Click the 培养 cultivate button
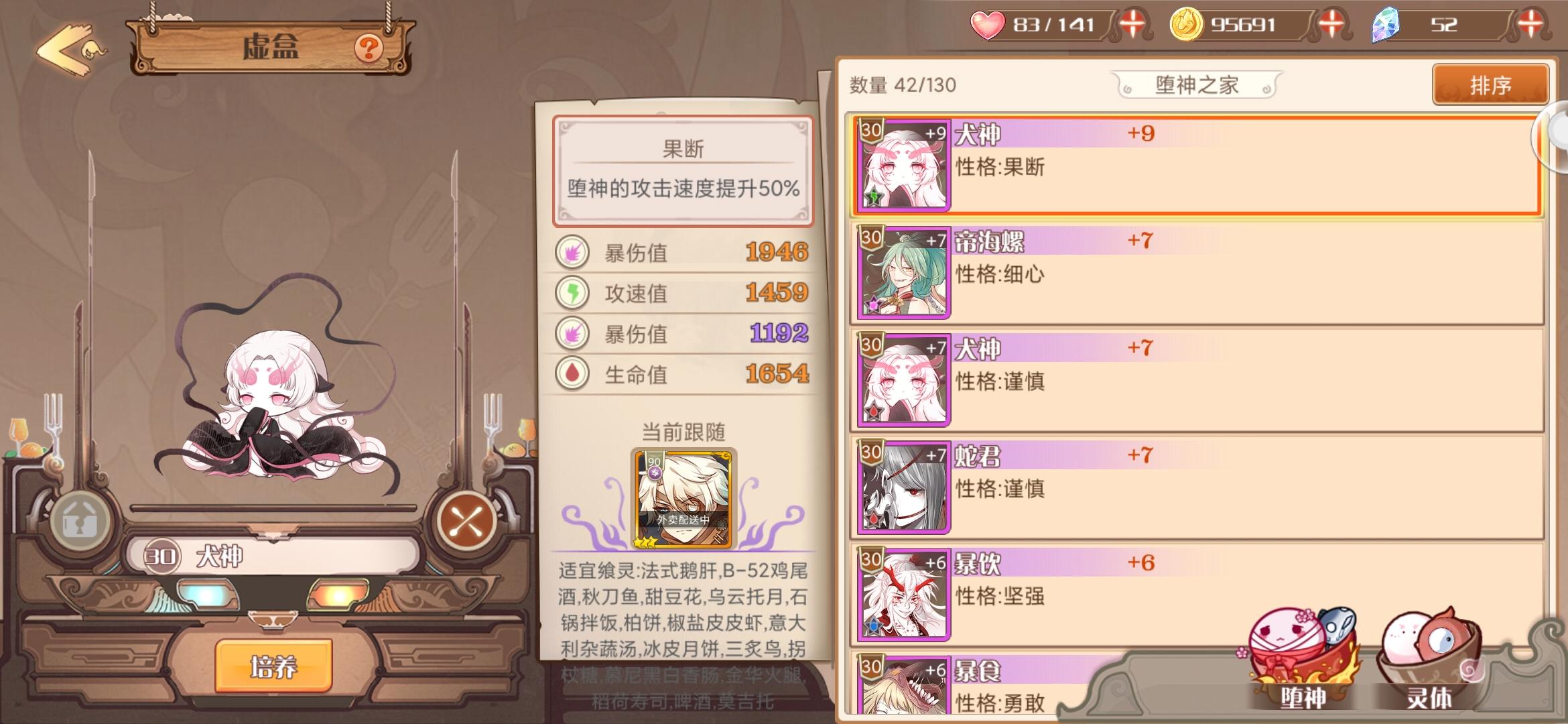Screen dimensions: 1568x724 point(273,666)
